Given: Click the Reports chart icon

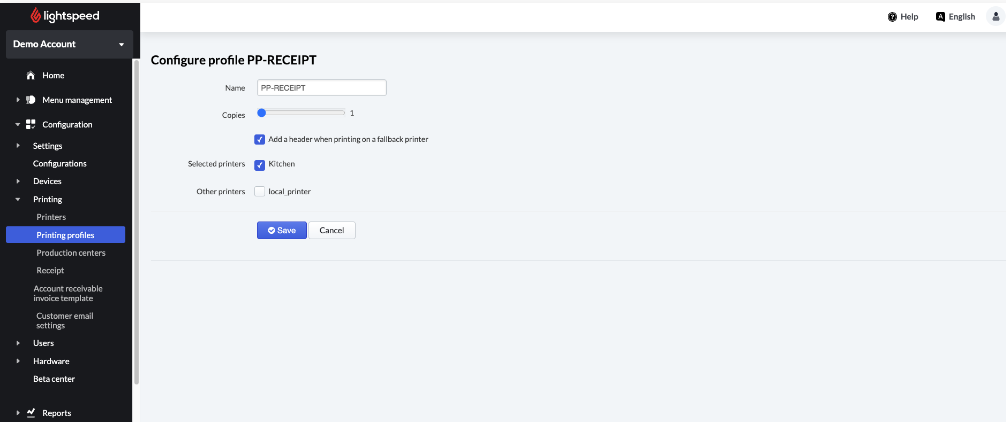Looking at the screenshot, I should (31, 412).
